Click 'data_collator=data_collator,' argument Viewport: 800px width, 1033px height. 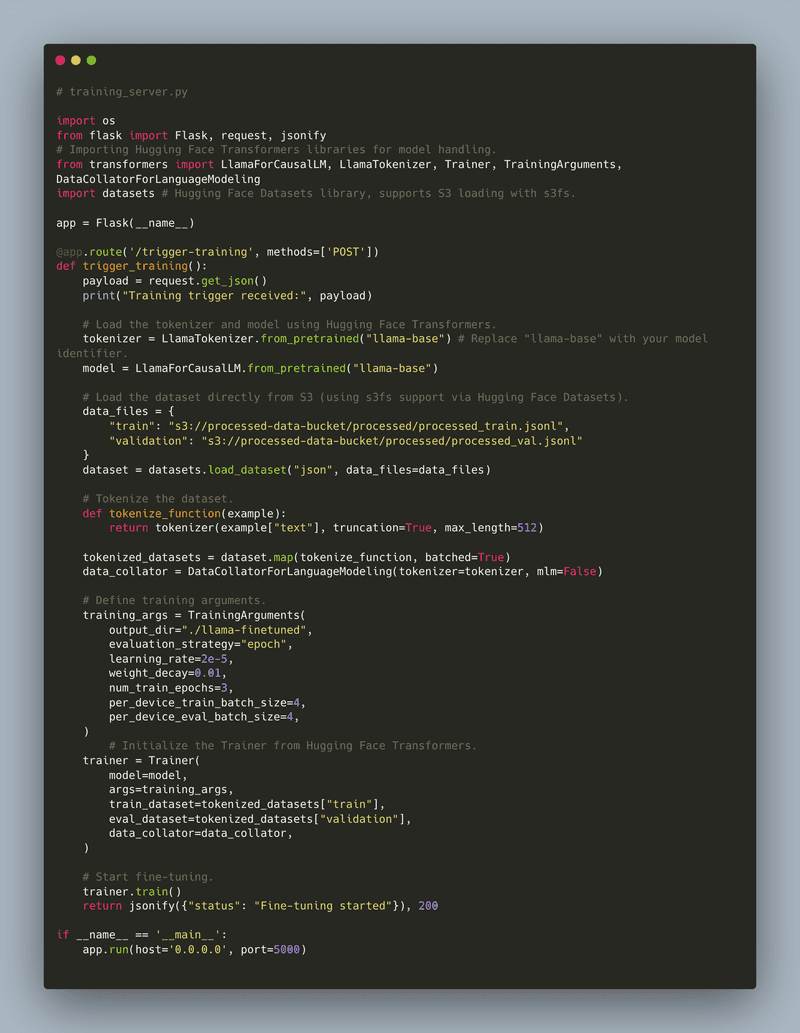[x=201, y=833]
